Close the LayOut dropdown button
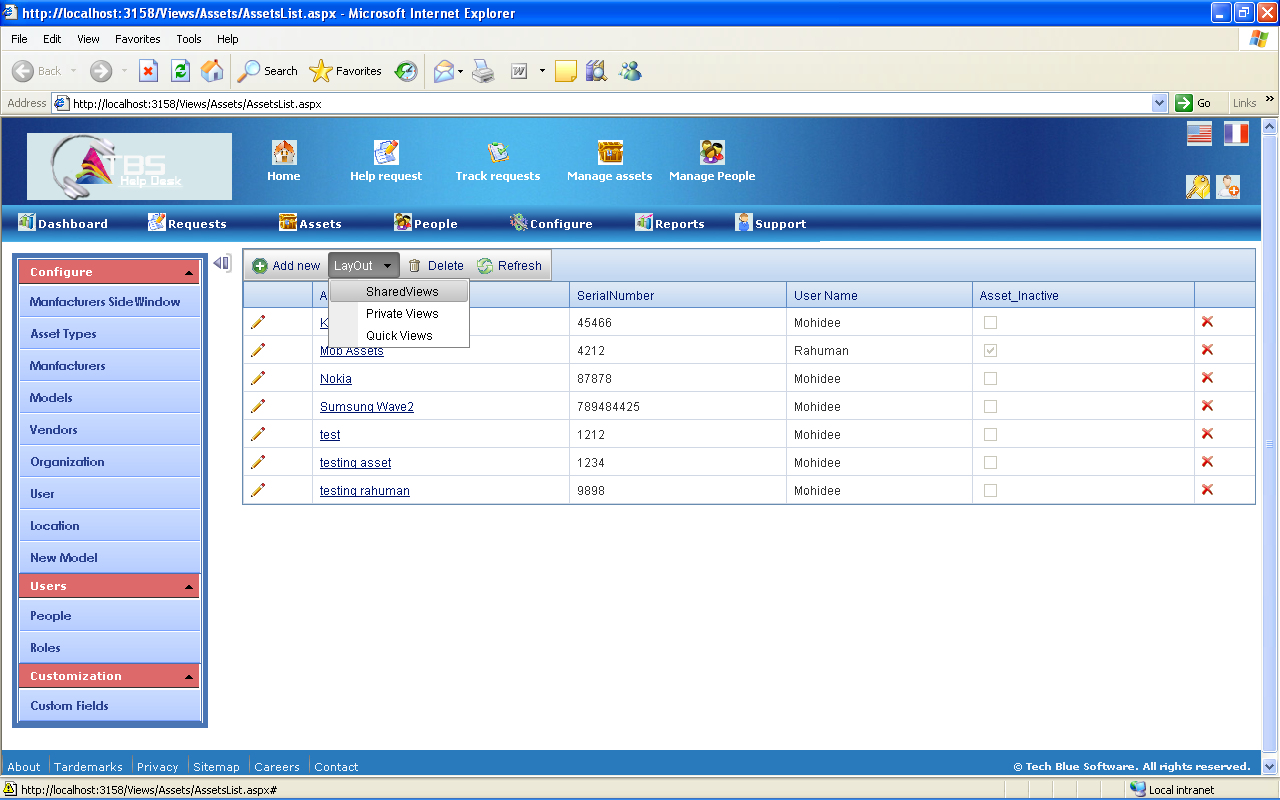 point(364,265)
